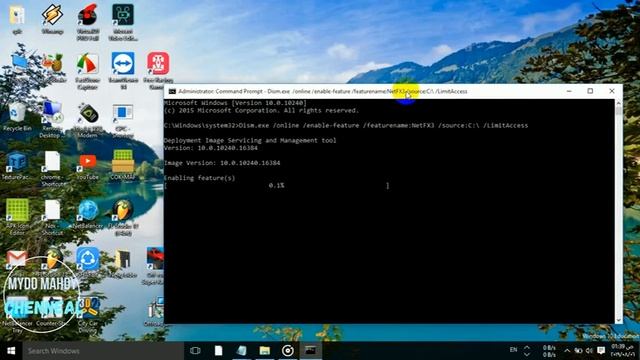Launch the TeamViewer desktop shortcut
The height and width of the screenshot is (360, 640).
pyautogui.click(x=123, y=64)
